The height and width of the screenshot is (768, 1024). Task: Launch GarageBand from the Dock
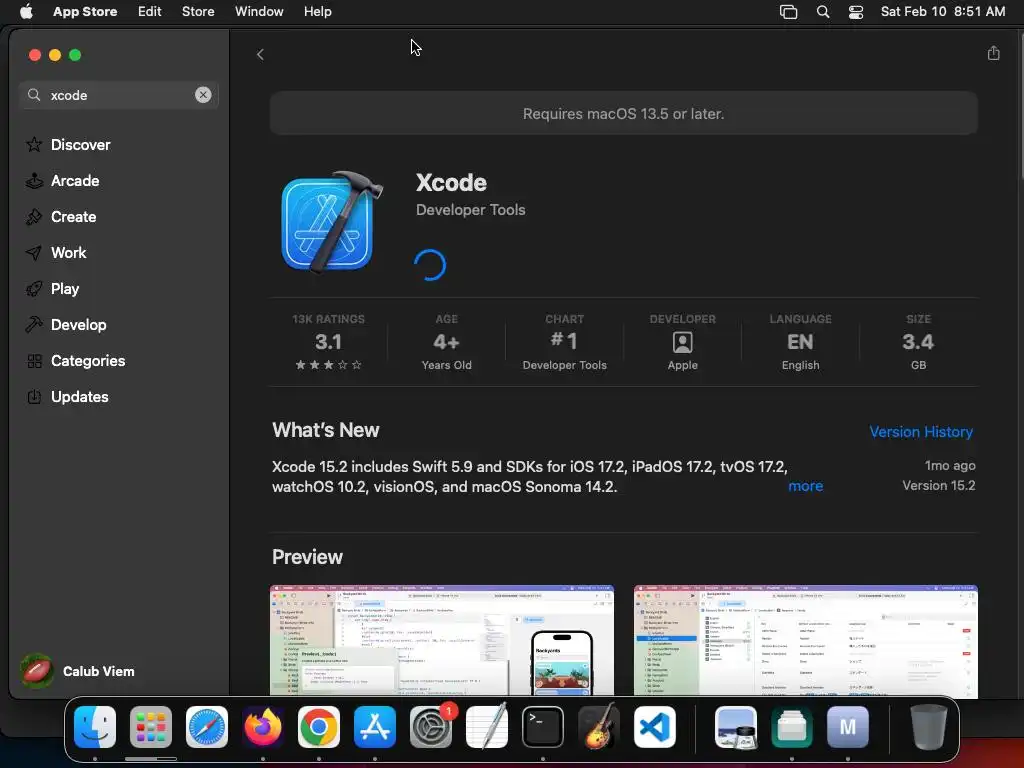(599, 727)
